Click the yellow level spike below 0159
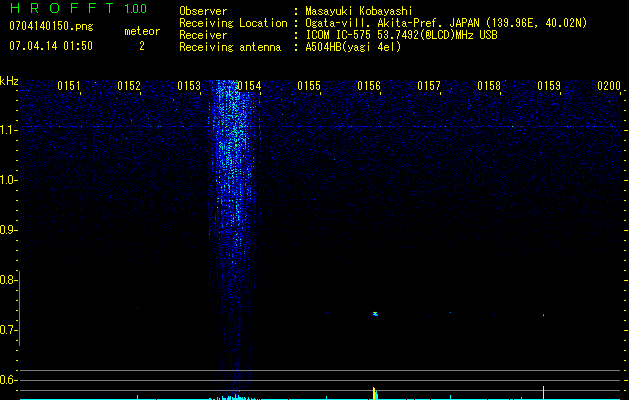Image resolution: width=629 pixels, height=400 pixels. click(x=544, y=393)
